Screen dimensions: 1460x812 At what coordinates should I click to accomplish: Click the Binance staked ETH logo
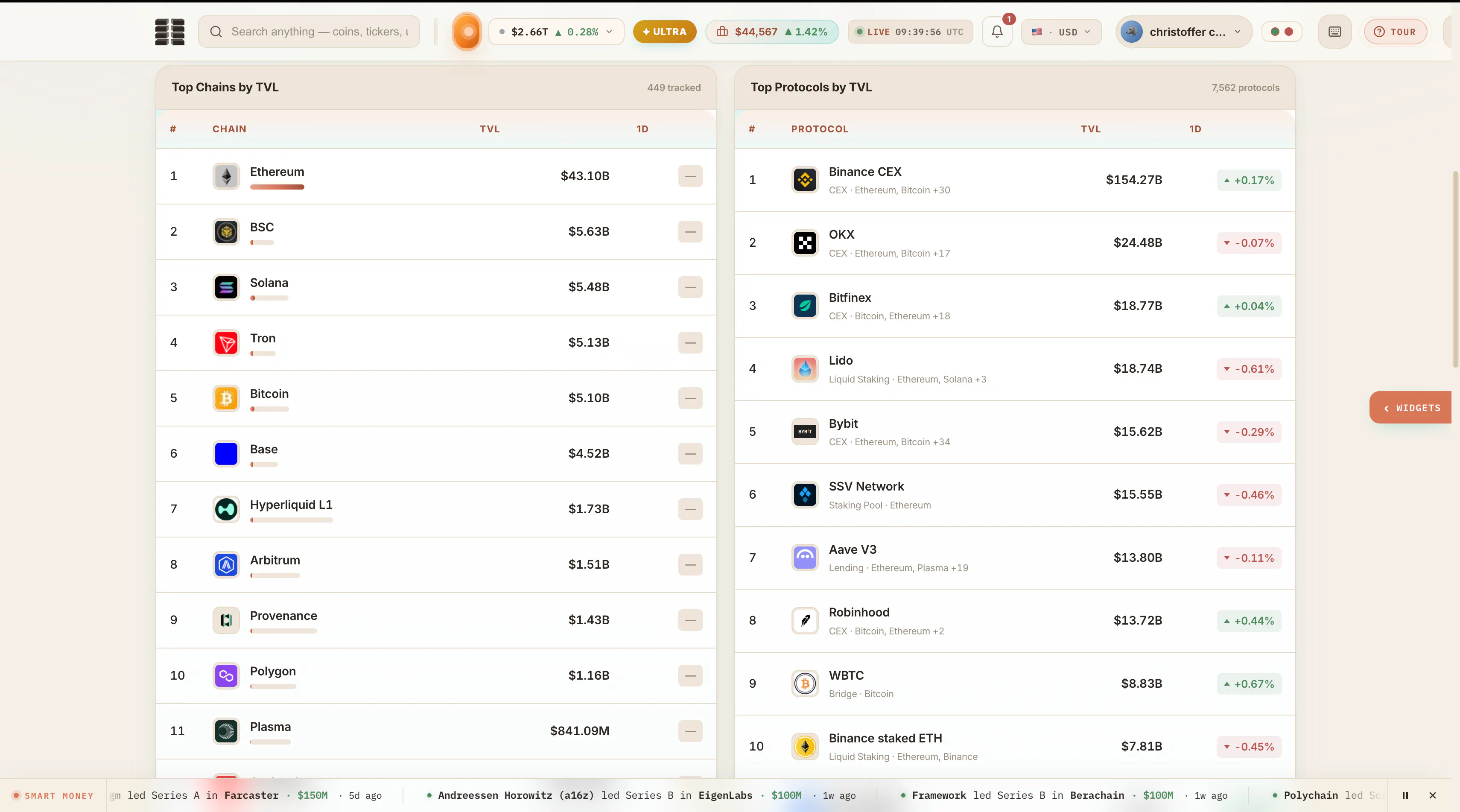click(x=805, y=747)
